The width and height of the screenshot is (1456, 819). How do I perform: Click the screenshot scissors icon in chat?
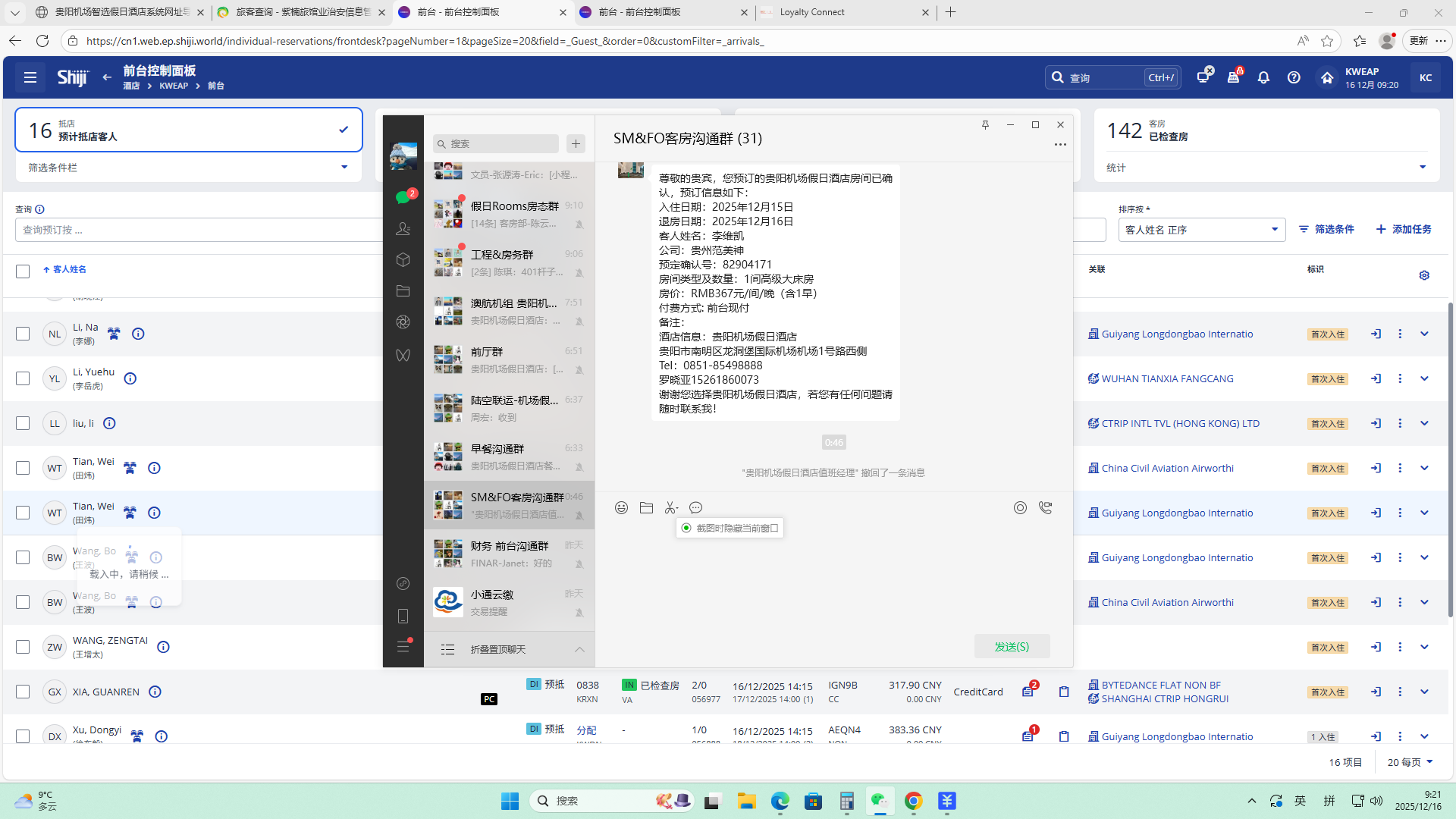[x=671, y=508]
